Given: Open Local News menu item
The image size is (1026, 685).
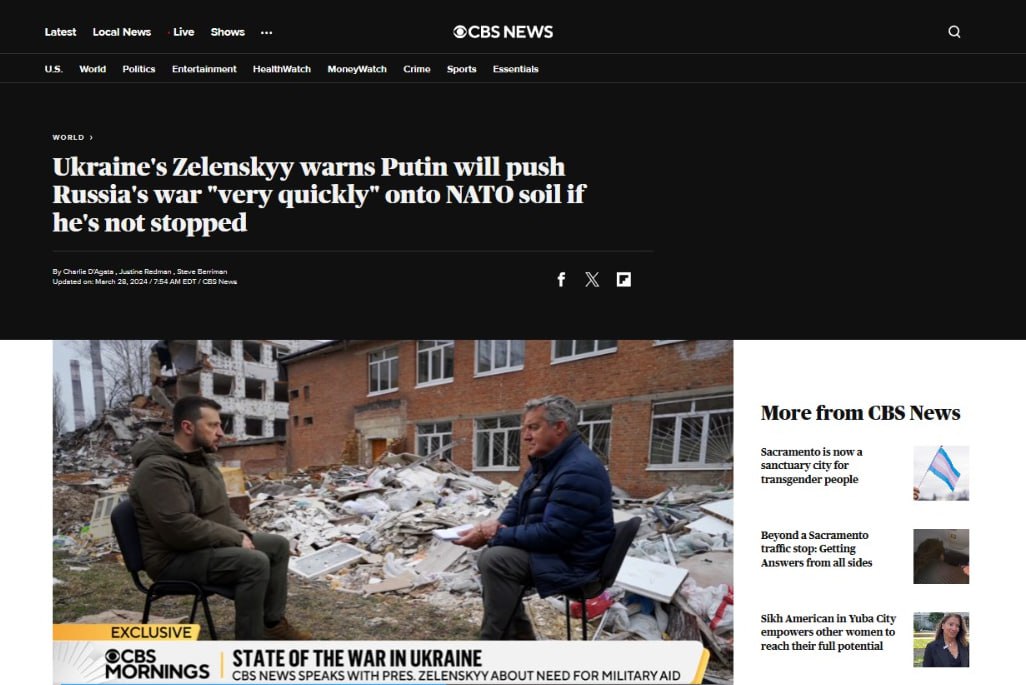Looking at the screenshot, I should pos(122,32).
